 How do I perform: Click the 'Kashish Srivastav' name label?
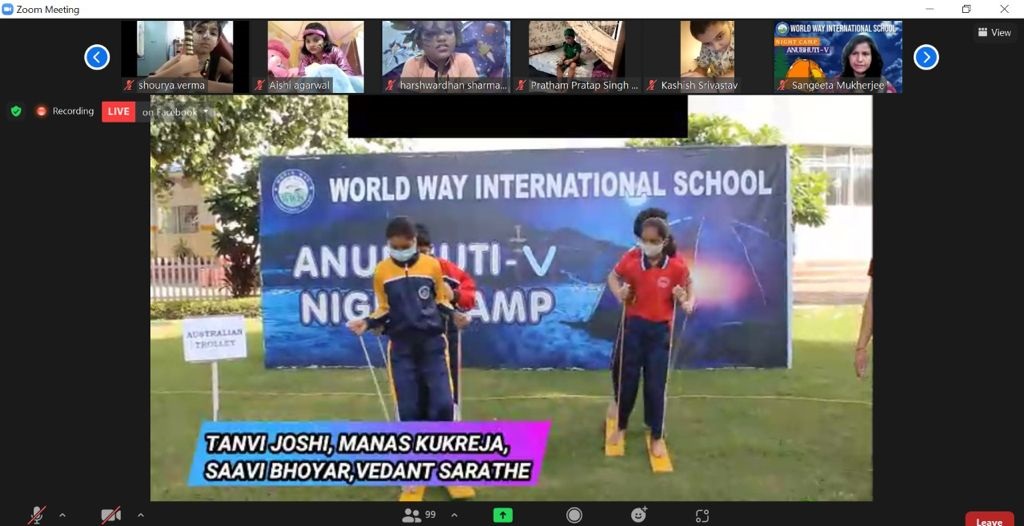click(699, 85)
